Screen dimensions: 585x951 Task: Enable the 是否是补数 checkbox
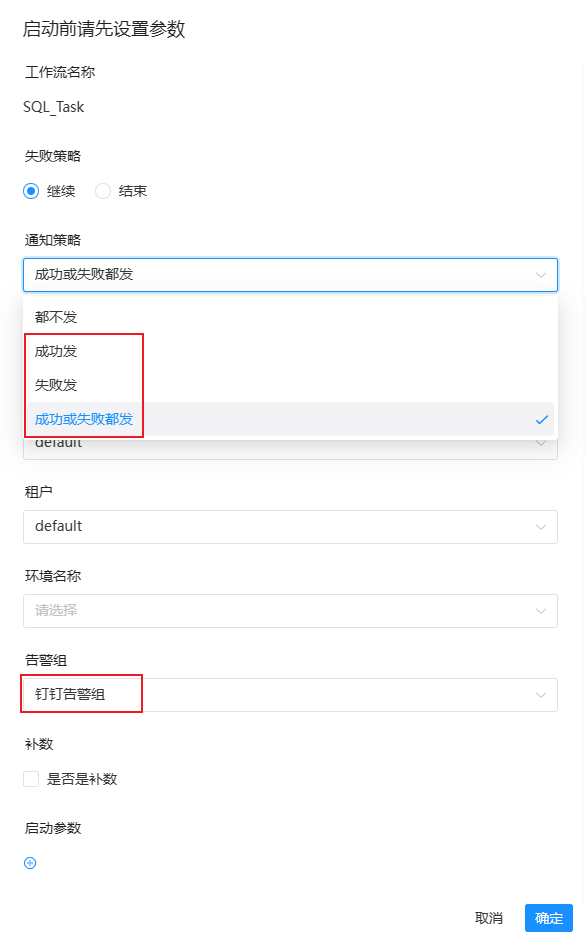coord(31,779)
